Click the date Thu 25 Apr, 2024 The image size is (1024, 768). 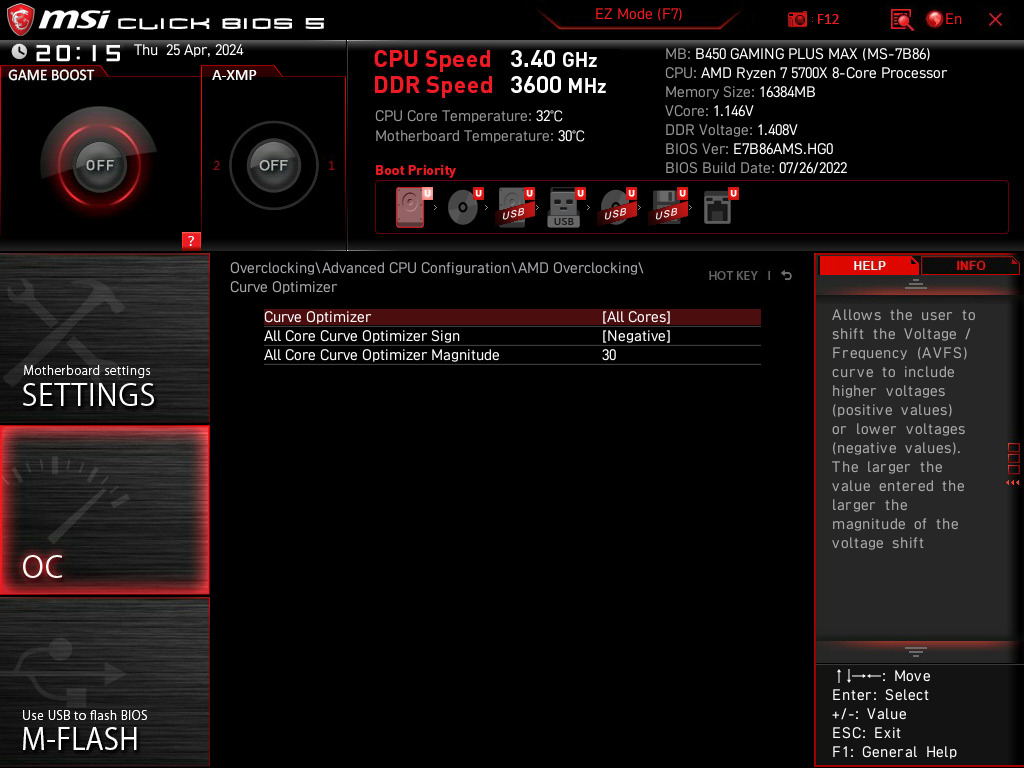coord(188,50)
